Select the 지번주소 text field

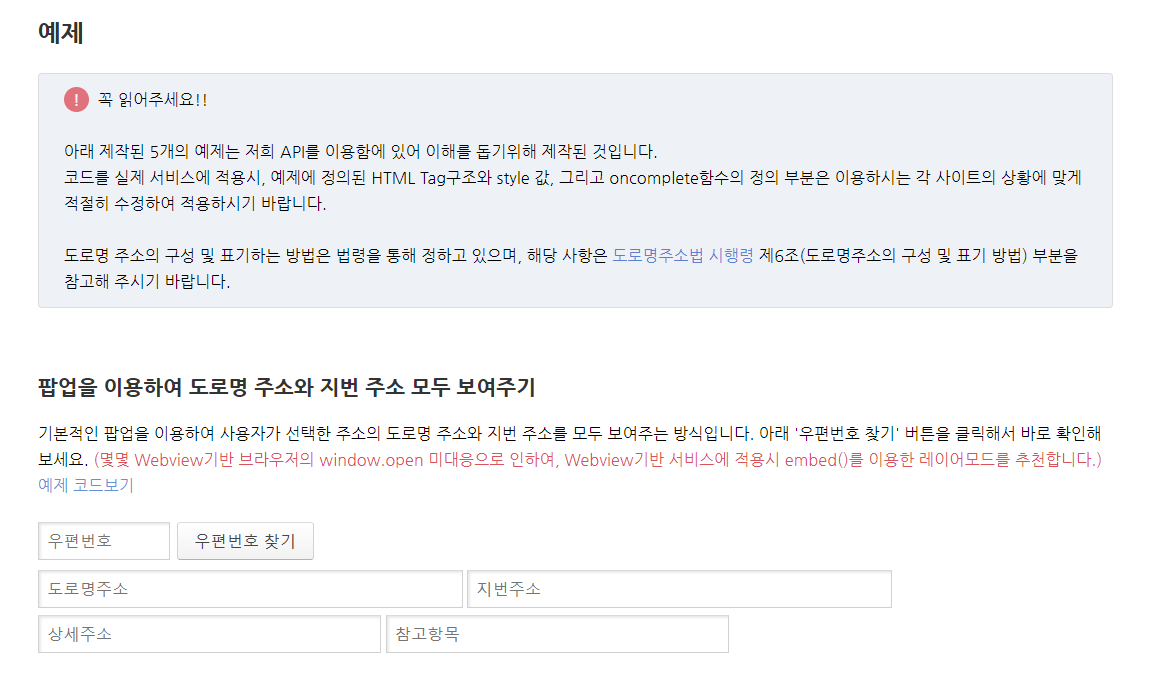coord(680,589)
